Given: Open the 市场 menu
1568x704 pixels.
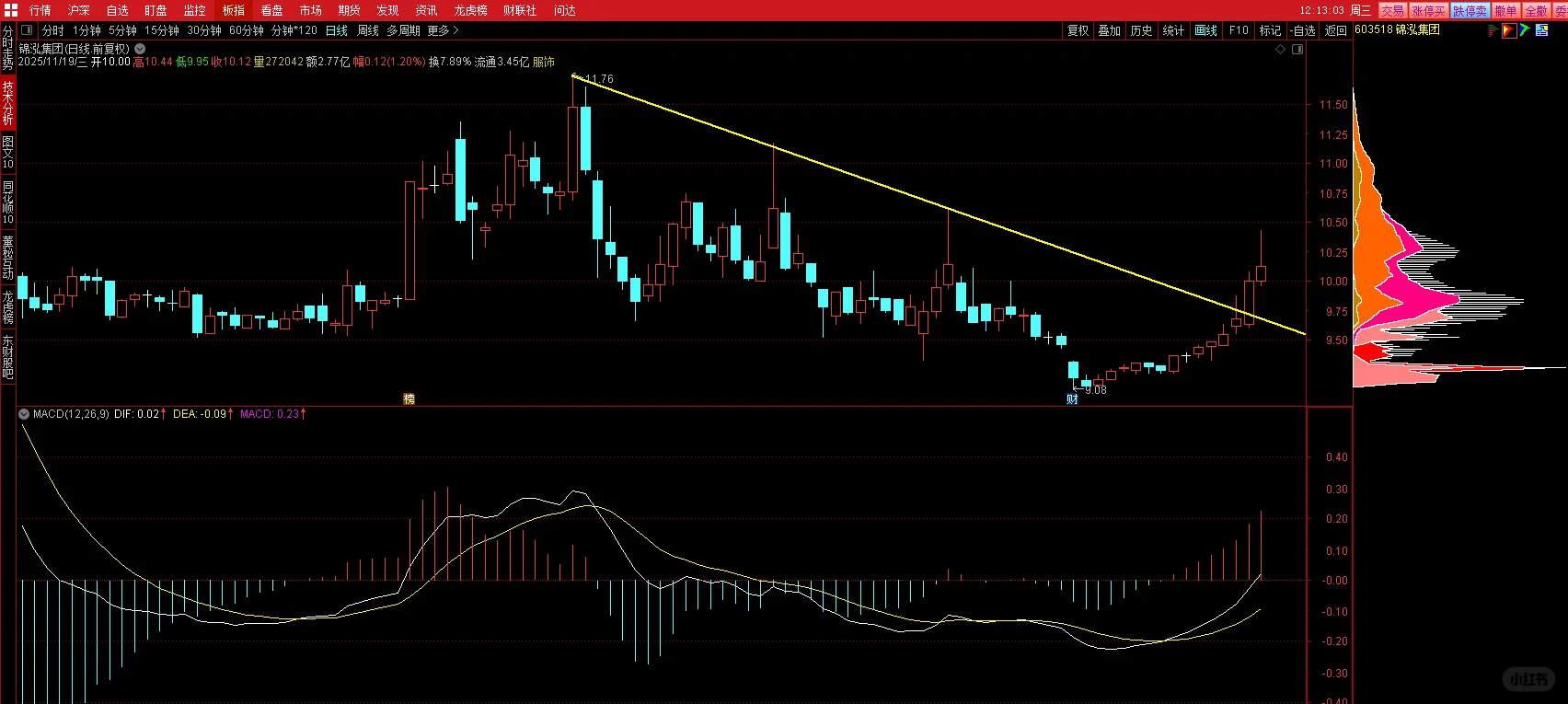Looking at the screenshot, I should coord(311,10).
